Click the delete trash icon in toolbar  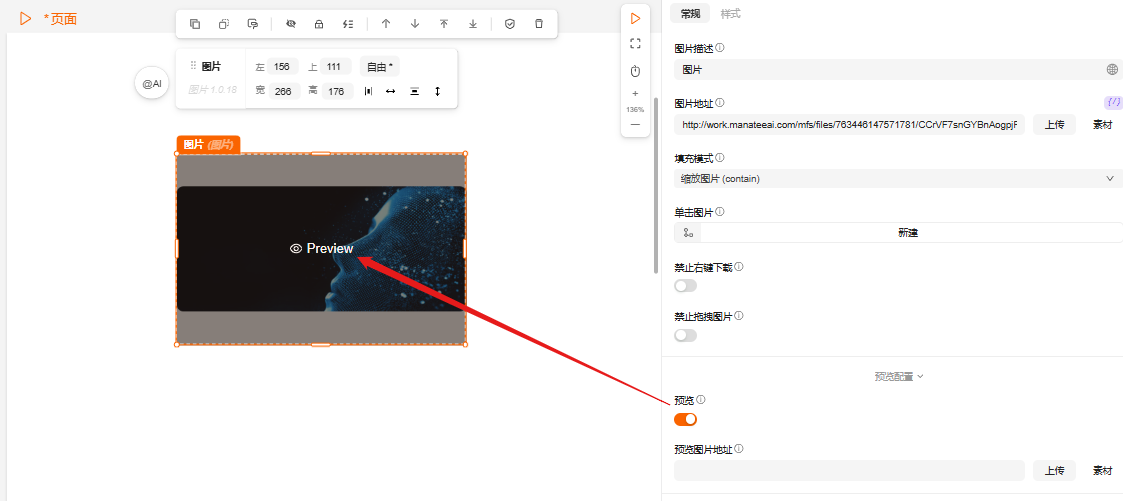coord(539,24)
